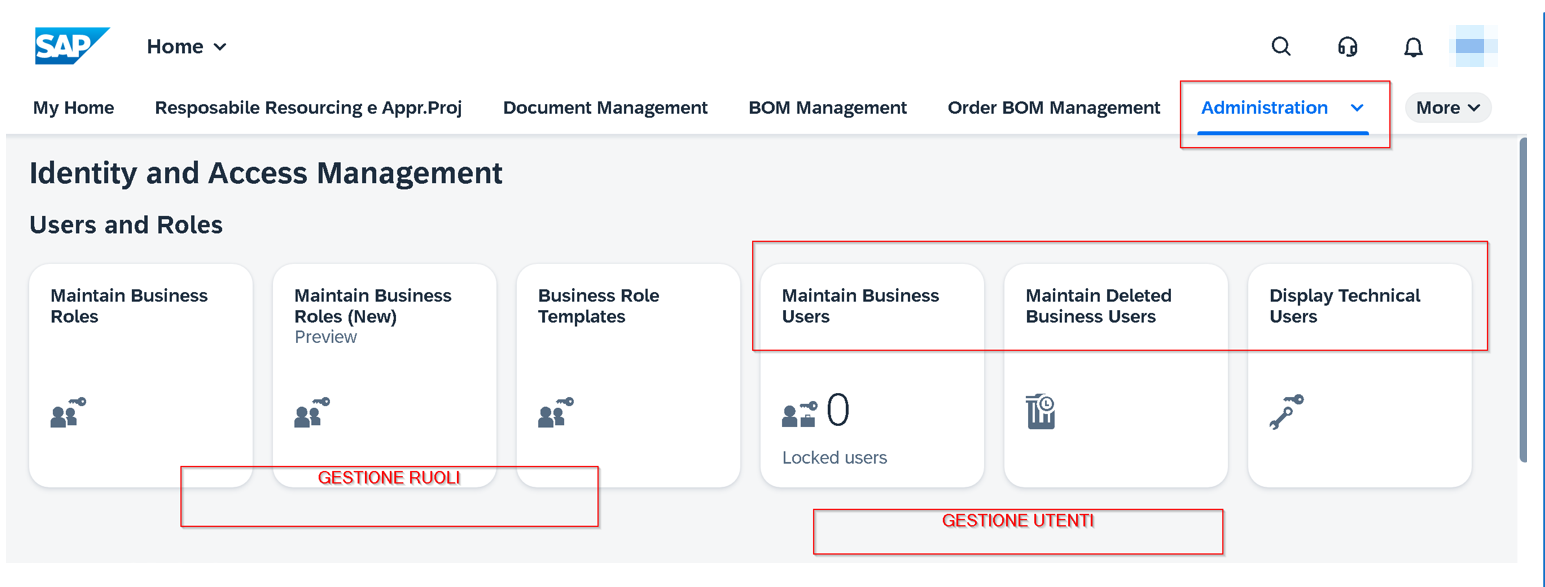This screenshot has height=587, width=1545.
Task: Click wrench key icon on Display Technical Users tile
Action: [x=1286, y=412]
